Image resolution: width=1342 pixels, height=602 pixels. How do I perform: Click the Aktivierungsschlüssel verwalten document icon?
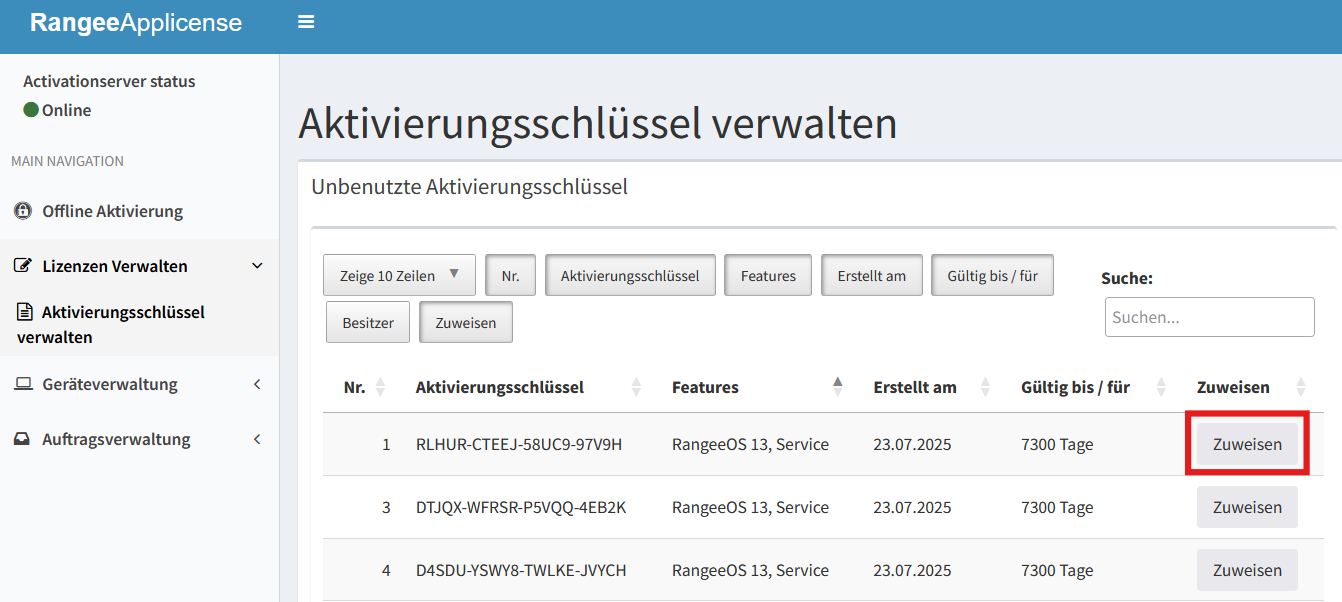click(25, 312)
